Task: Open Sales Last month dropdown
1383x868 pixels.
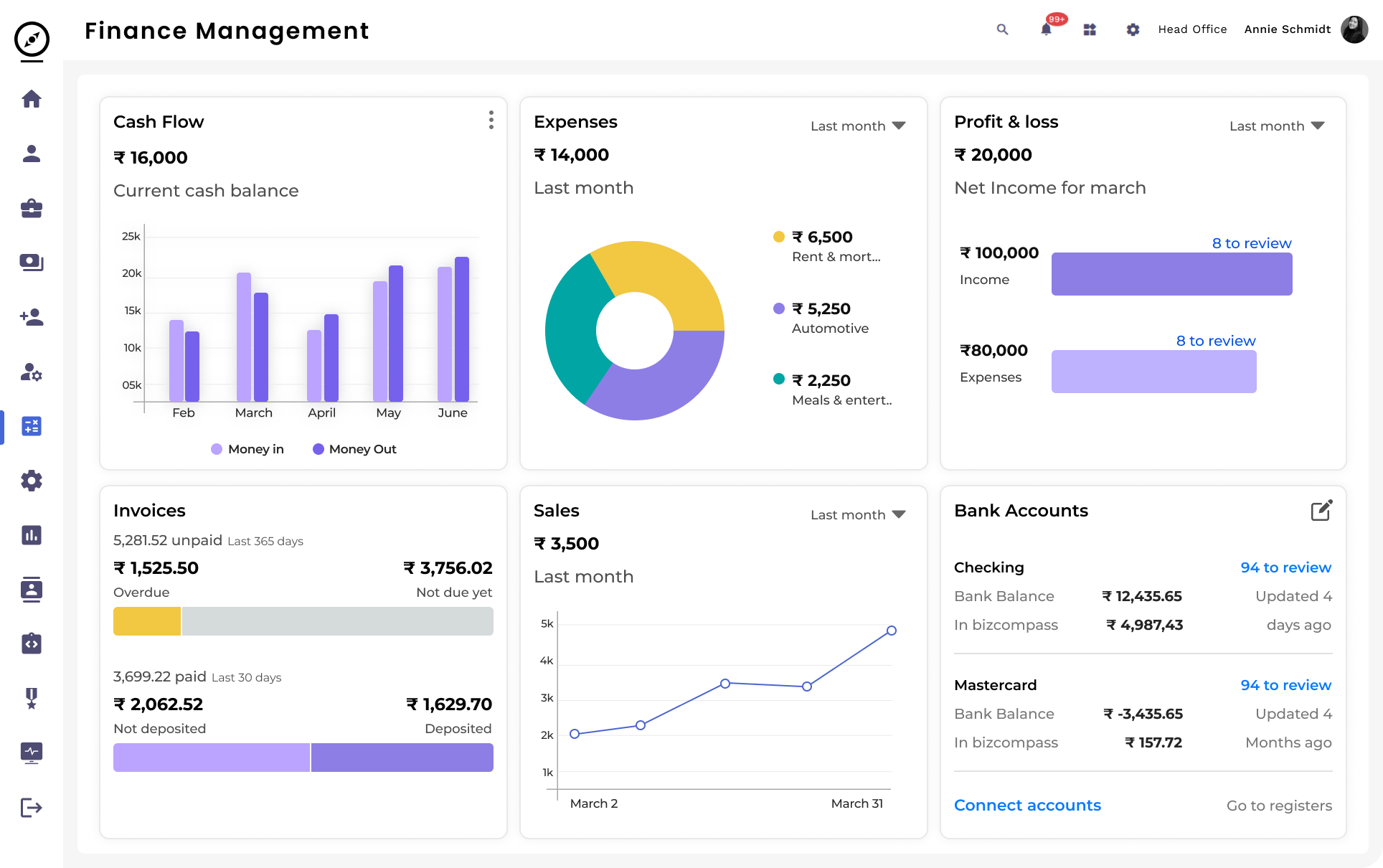Action: tap(858, 515)
